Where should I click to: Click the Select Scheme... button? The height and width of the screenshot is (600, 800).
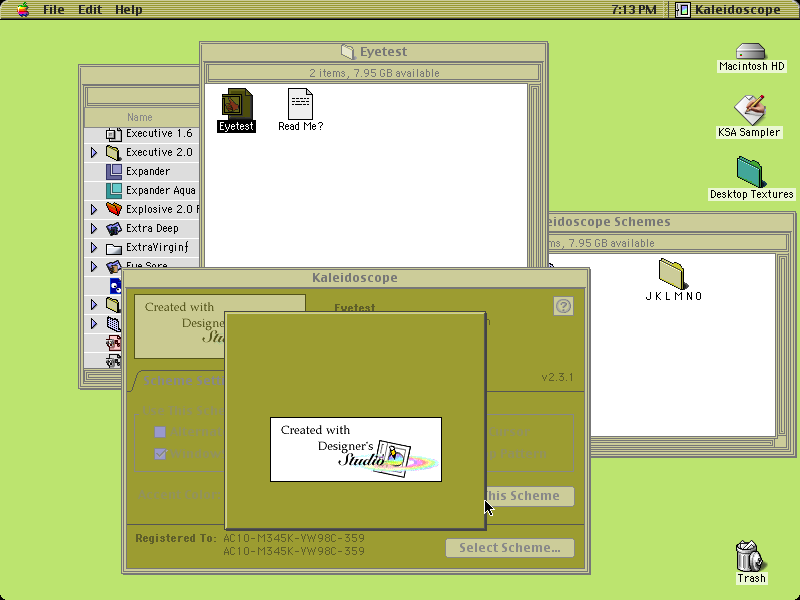510,548
